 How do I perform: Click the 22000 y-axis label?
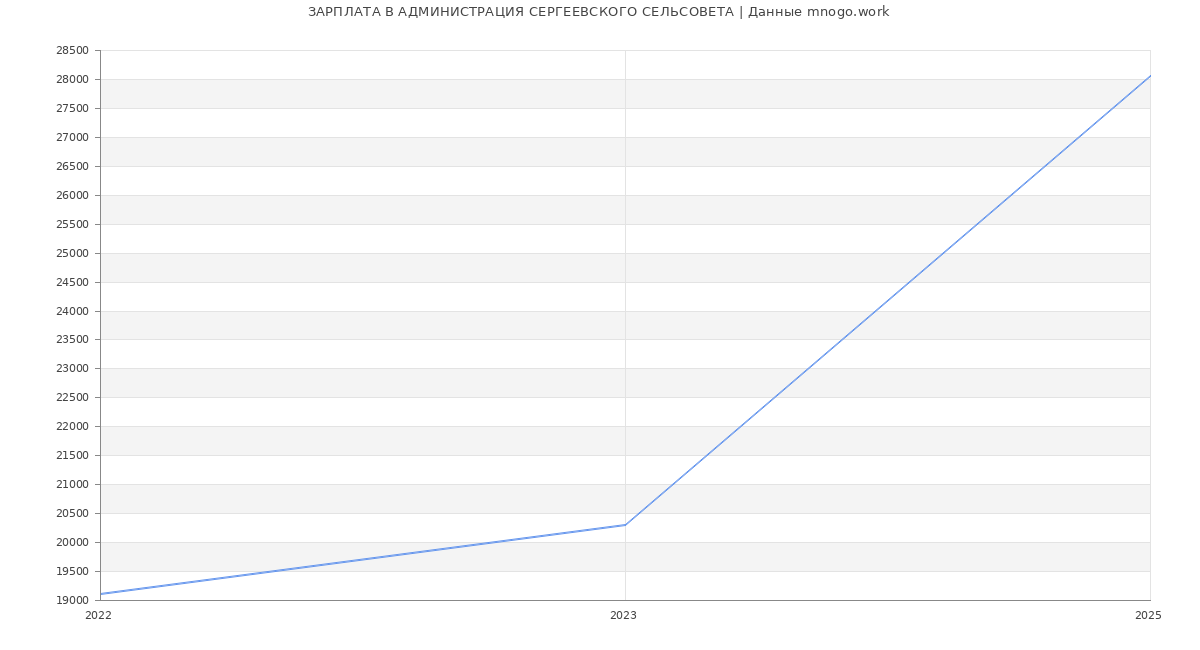(x=72, y=427)
